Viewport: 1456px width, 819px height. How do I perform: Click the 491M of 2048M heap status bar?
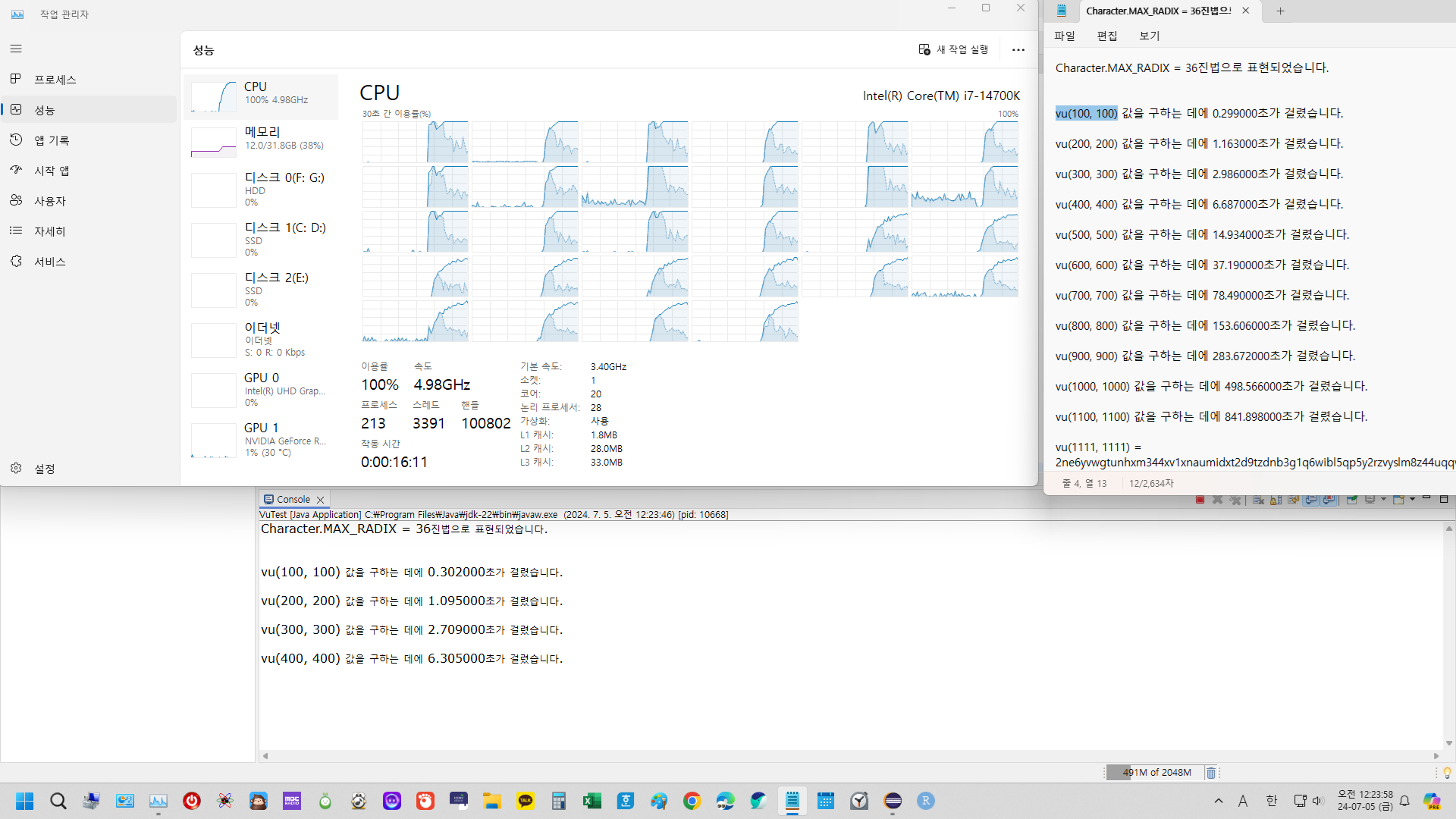[1155, 773]
